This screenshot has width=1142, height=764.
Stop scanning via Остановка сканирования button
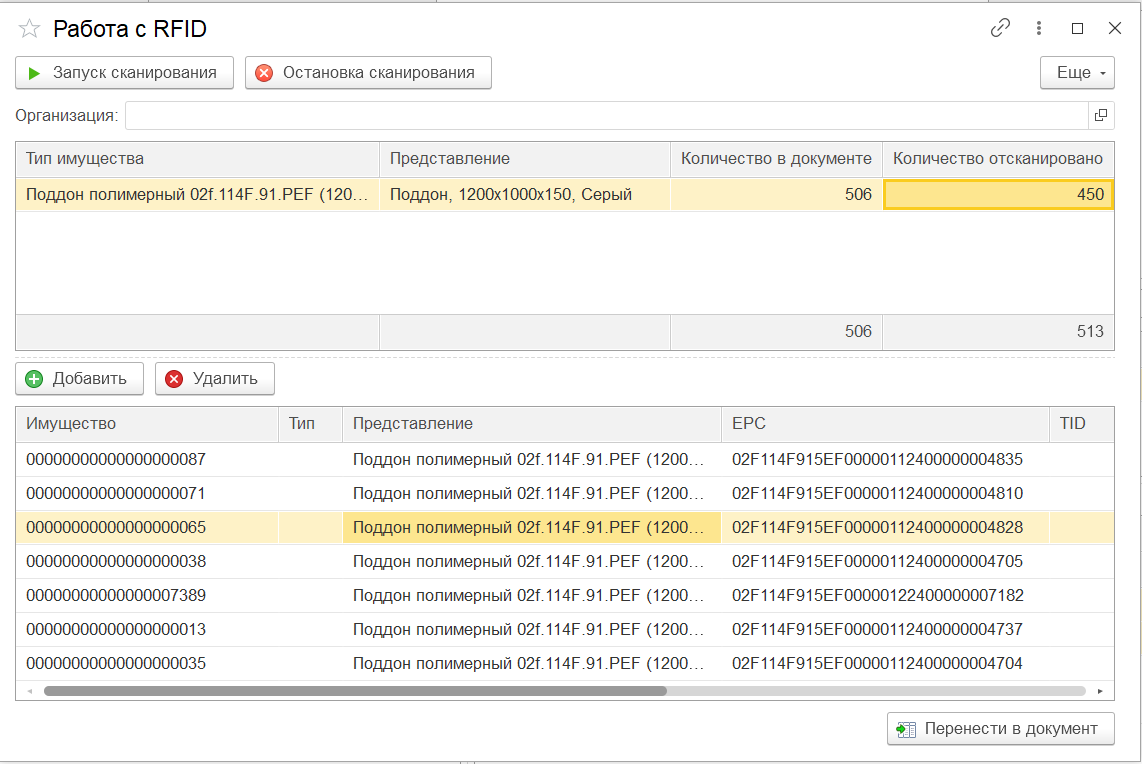(x=368, y=73)
